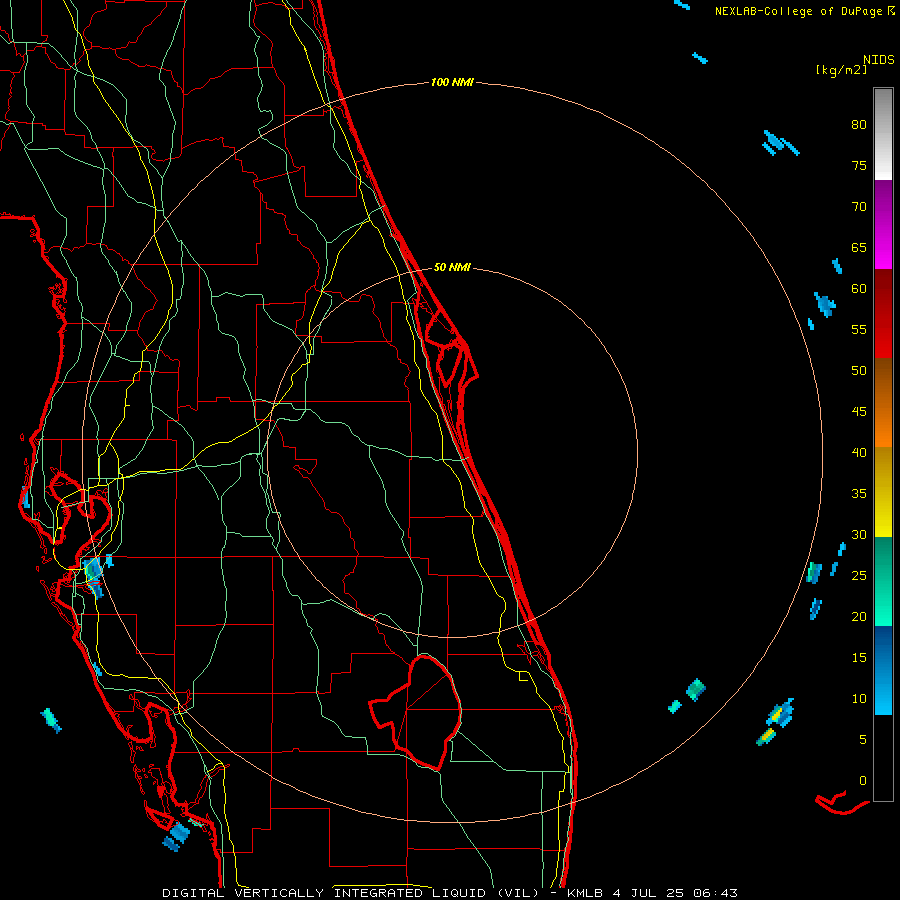Select the black bottom segment of color scale
The height and width of the screenshot is (900, 900).
coord(883,758)
